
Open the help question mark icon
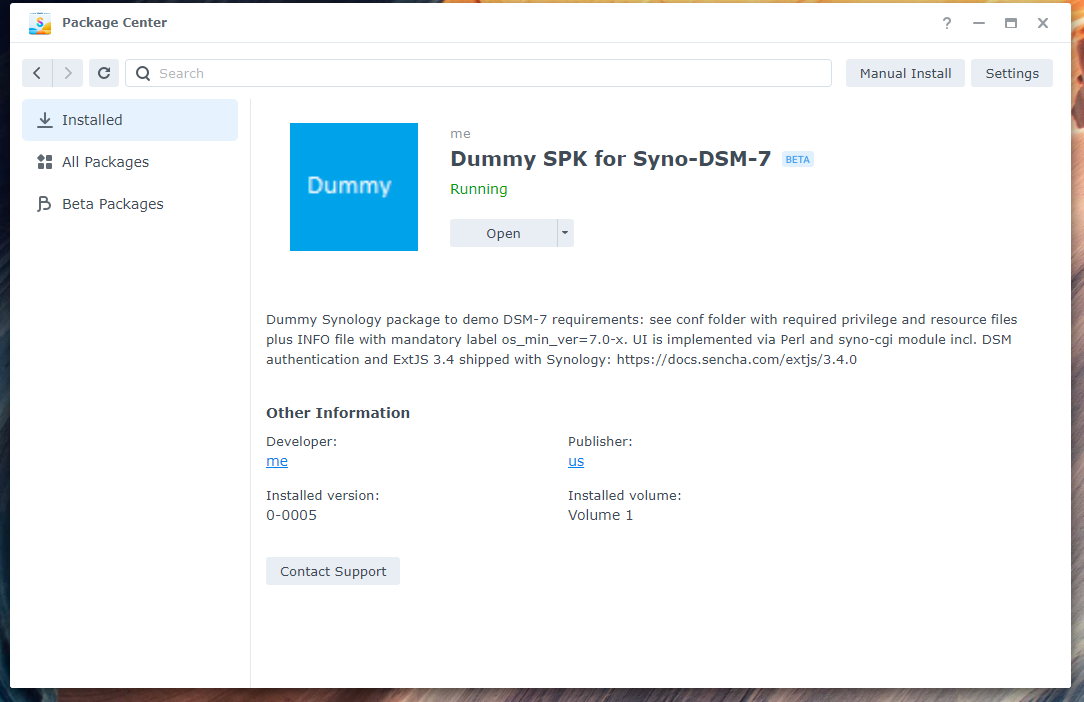point(947,24)
